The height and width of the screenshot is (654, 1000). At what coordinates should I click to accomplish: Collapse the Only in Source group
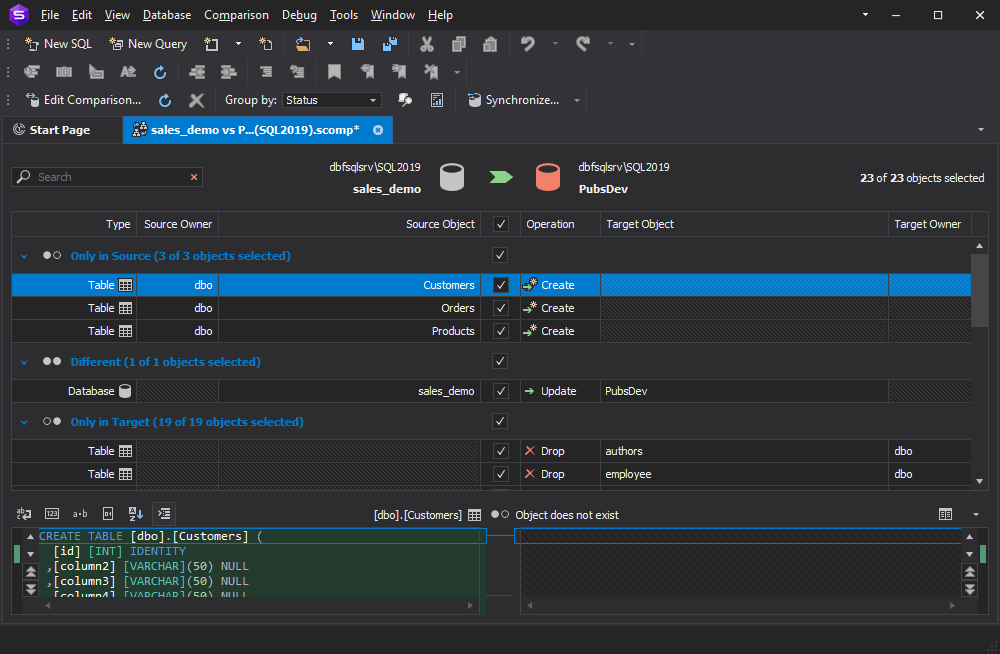tap(24, 256)
